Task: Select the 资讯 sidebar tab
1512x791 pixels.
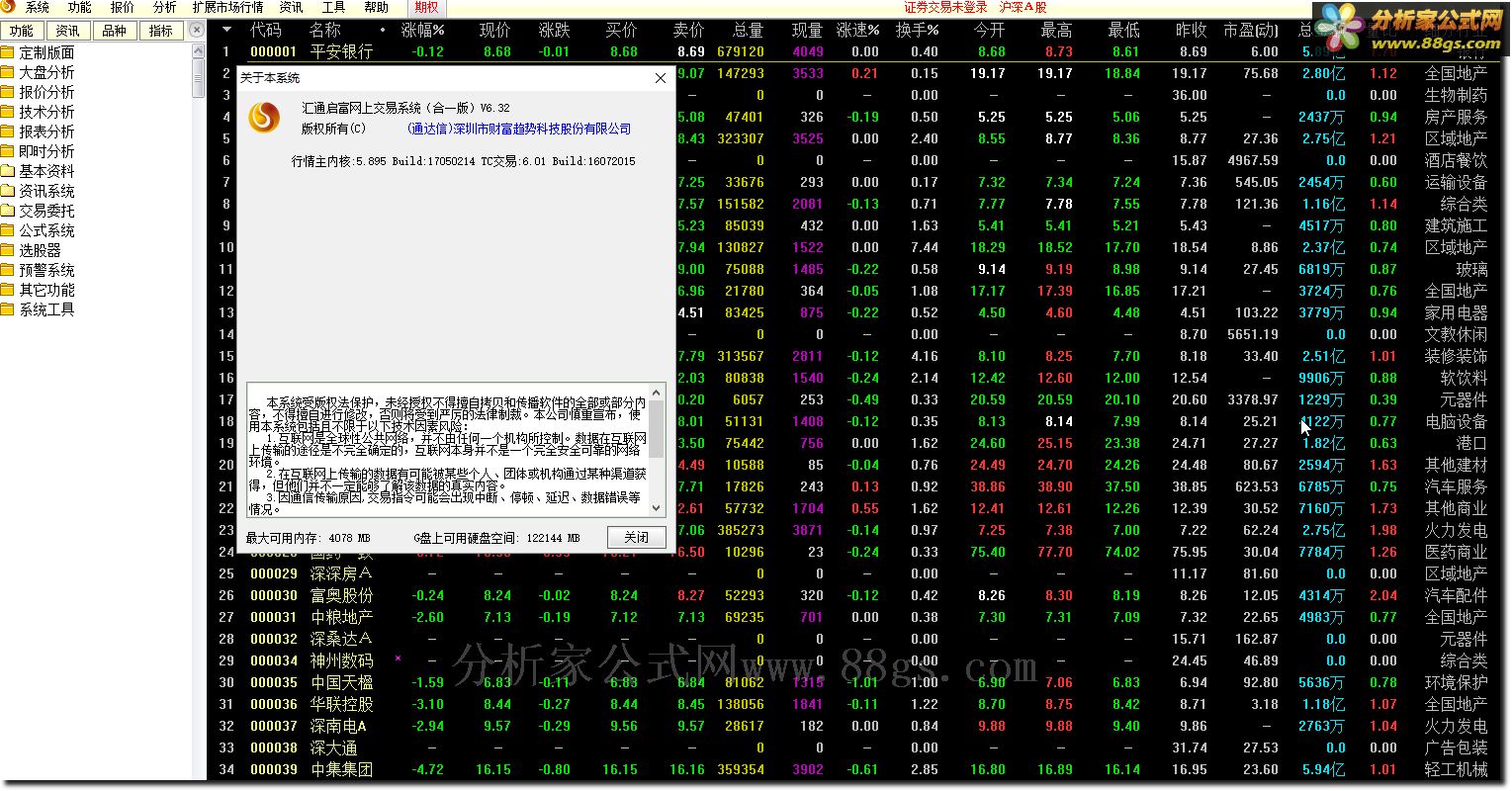Action: [68, 31]
